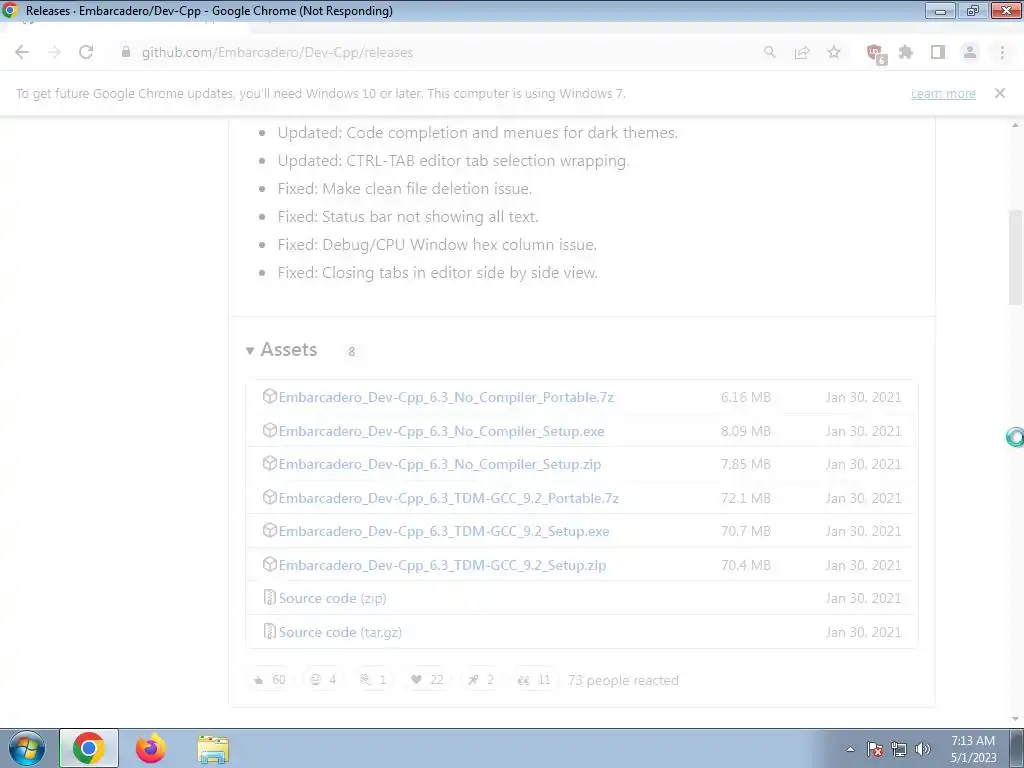Image resolution: width=1024 pixels, height=768 pixels.
Task: Reload the GitHub releases page
Action: point(86,52)
